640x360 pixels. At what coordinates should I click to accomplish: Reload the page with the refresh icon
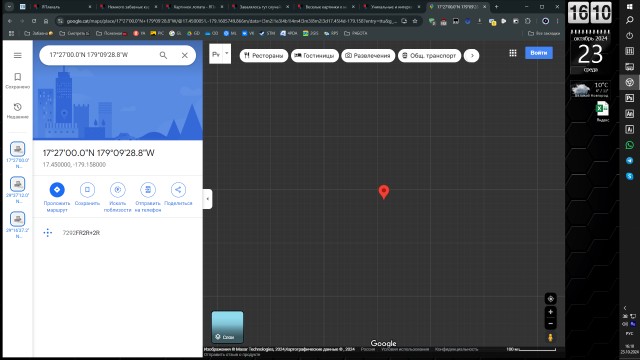(x=34, y=21)
